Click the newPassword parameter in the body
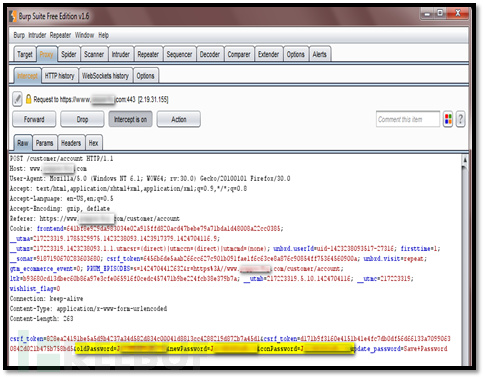Screen dimensions: 485x379 tap(213, 349)
